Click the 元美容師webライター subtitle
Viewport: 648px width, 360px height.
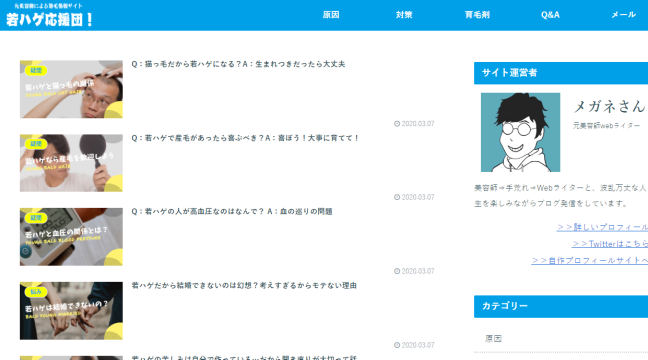(606, 126)
